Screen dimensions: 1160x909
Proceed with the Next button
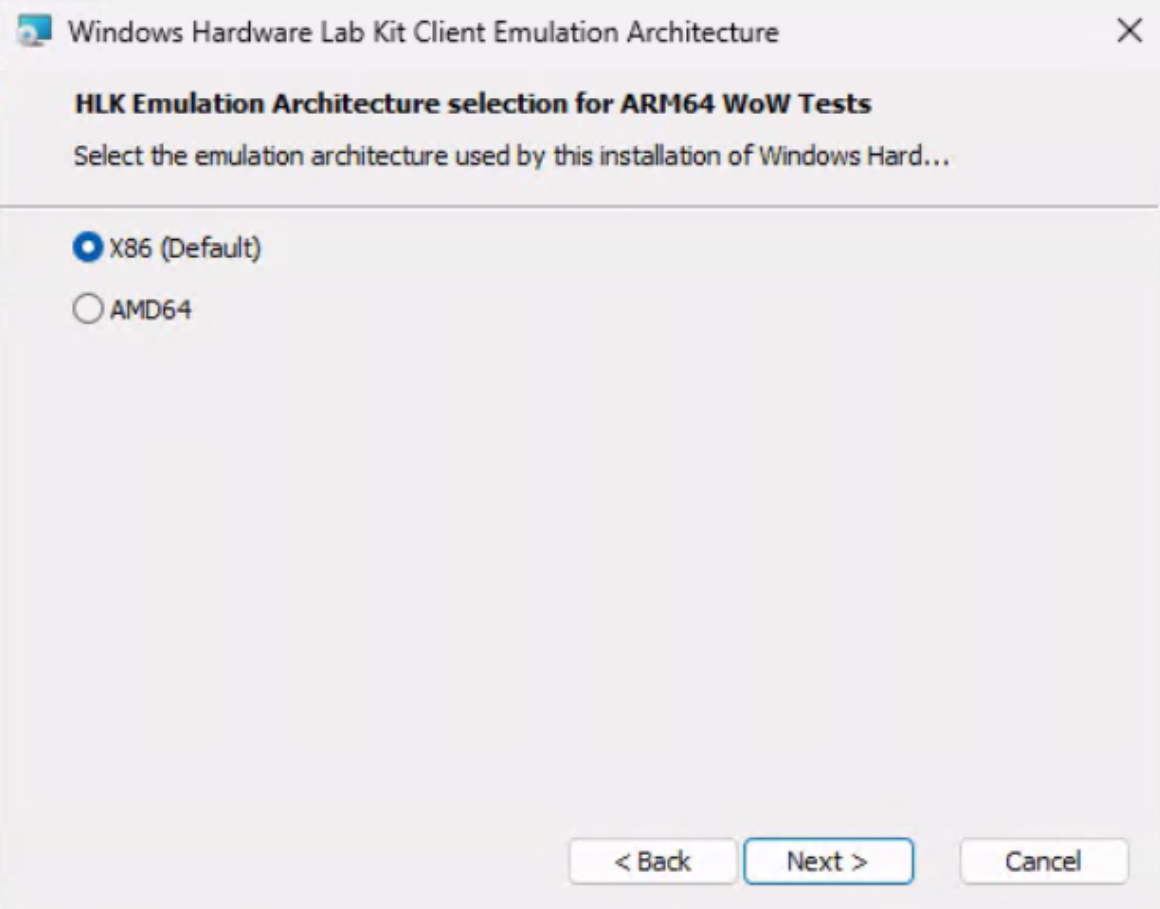coord(829,861)
